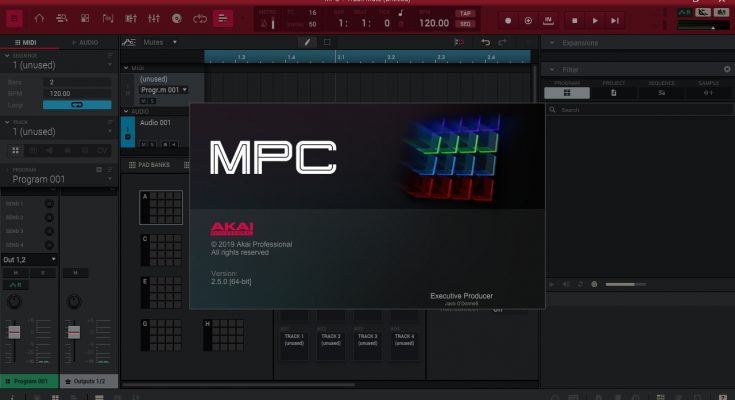Open the Progr.m 001 track dropdown

pos(165,89)
